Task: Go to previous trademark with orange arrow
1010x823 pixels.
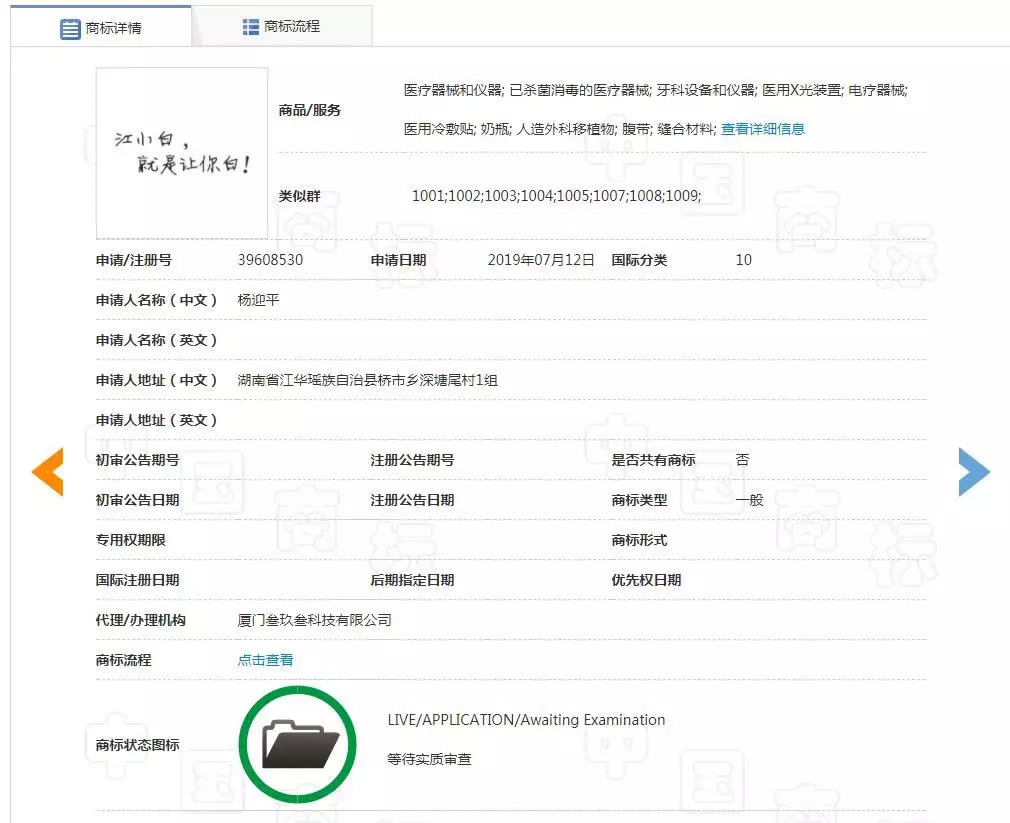Action: [x=48, y=471]
